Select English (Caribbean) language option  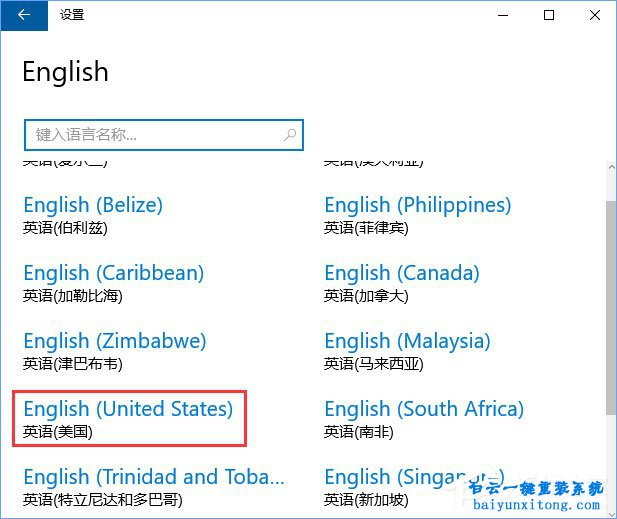pyautogui.click(x=113, y=274)
